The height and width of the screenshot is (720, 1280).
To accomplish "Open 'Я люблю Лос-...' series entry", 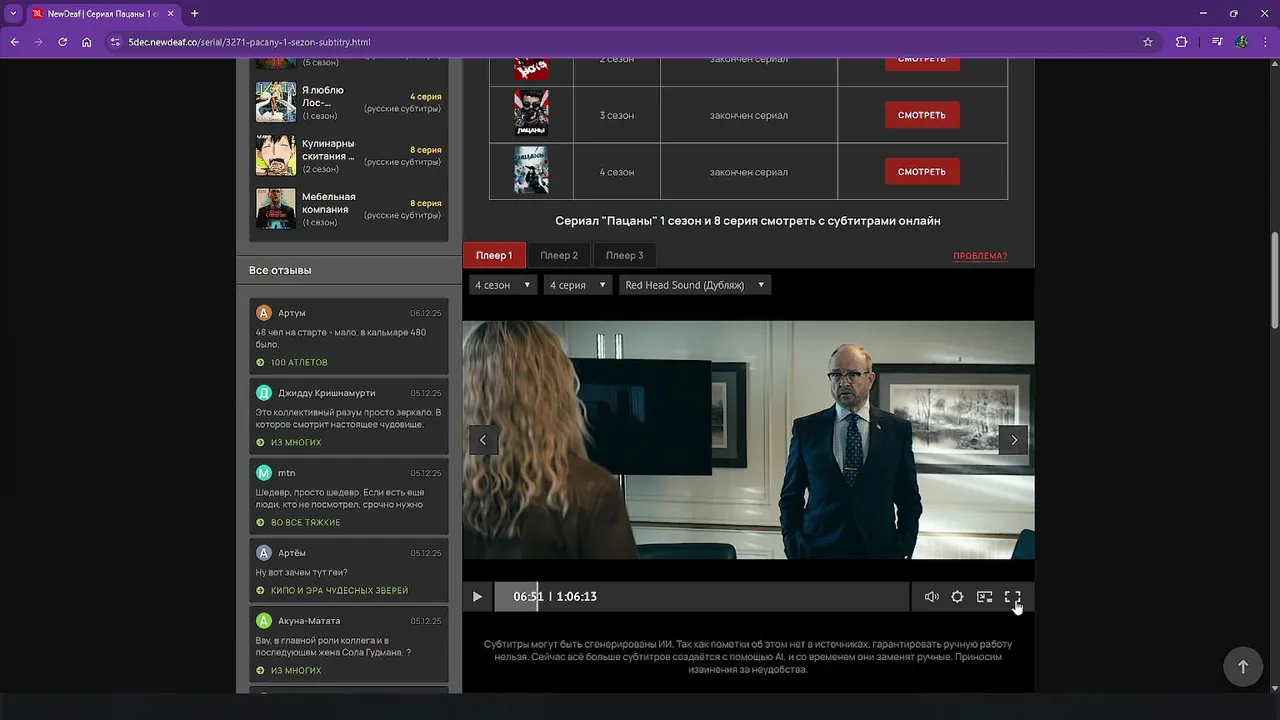I will click(349, 102).
